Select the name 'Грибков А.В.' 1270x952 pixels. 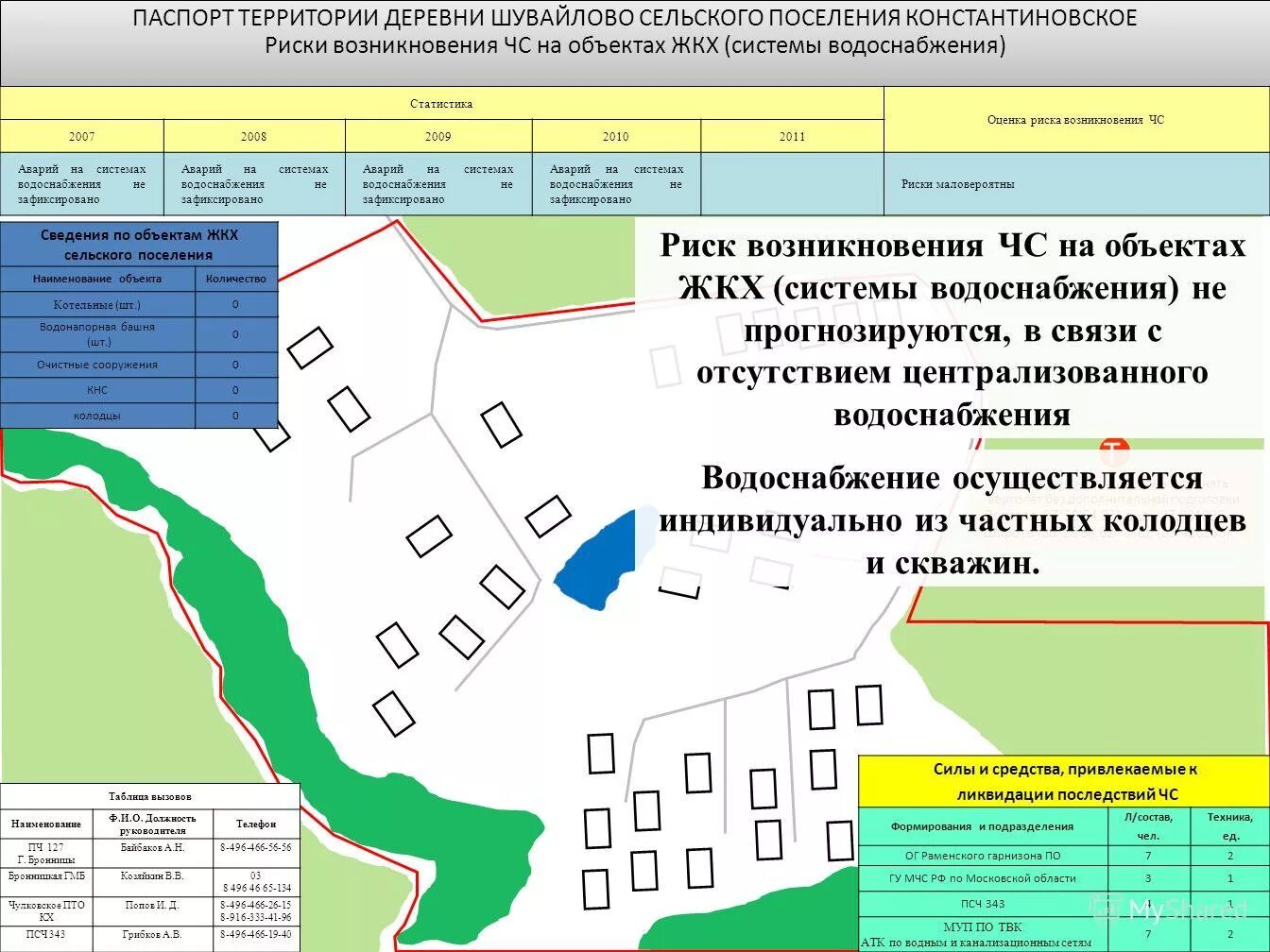coord(152,934)
